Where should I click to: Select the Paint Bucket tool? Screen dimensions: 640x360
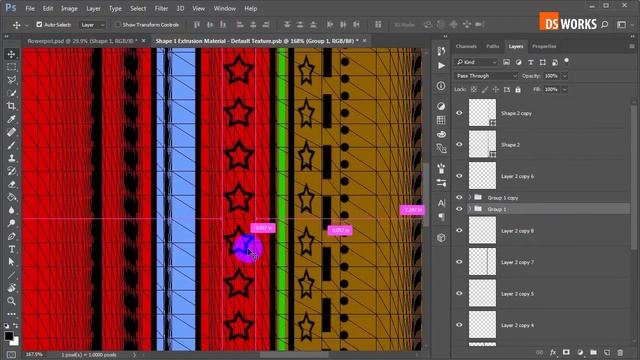11,197
